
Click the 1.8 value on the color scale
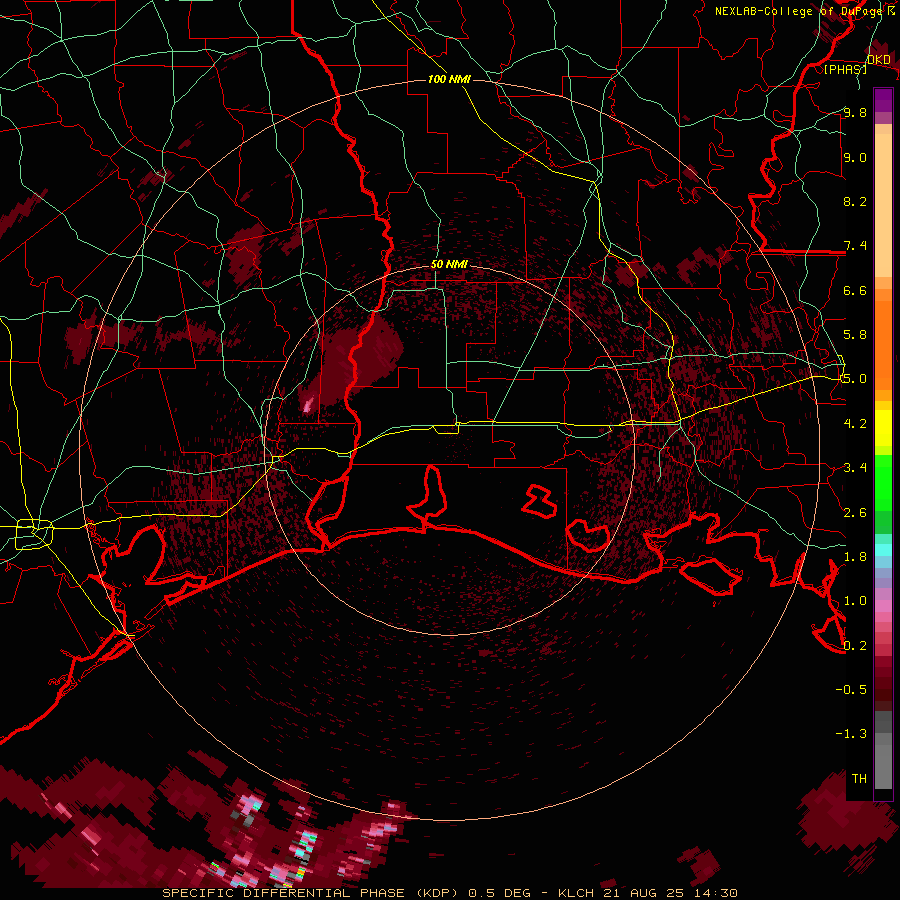click(x=855, y=557)
